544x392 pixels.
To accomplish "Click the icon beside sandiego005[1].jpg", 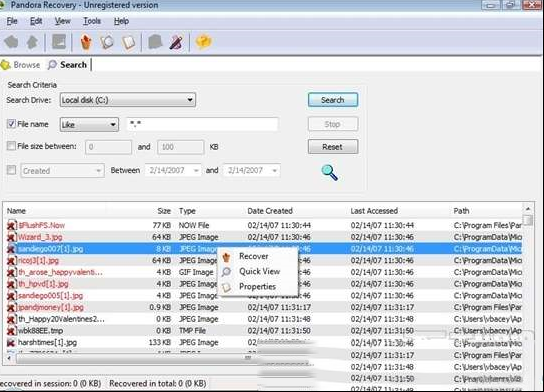I will pyautogui.click(x=11, y=296).
